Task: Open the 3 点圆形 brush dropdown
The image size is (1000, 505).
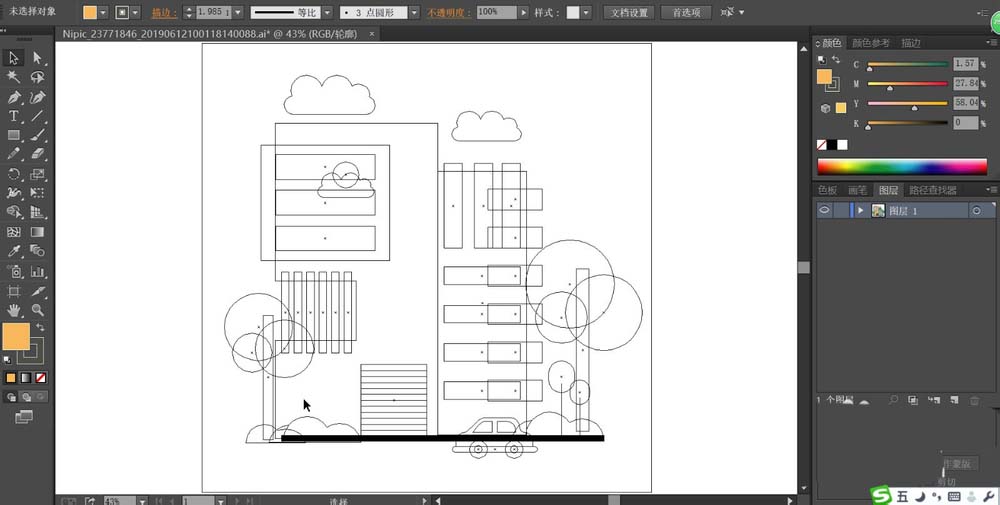Action: coord(415,12)
